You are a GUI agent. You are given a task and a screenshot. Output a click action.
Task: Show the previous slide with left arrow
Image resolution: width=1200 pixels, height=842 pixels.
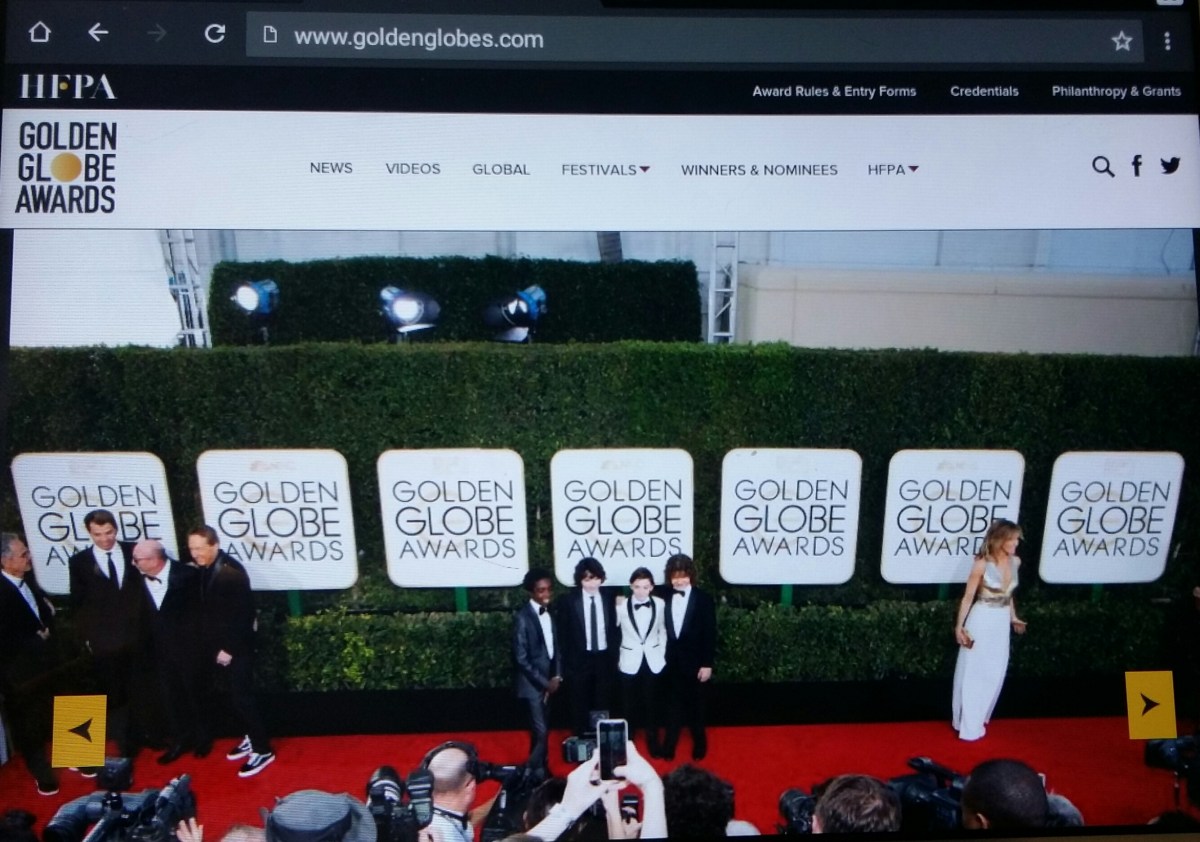click(x=79, y=730)
